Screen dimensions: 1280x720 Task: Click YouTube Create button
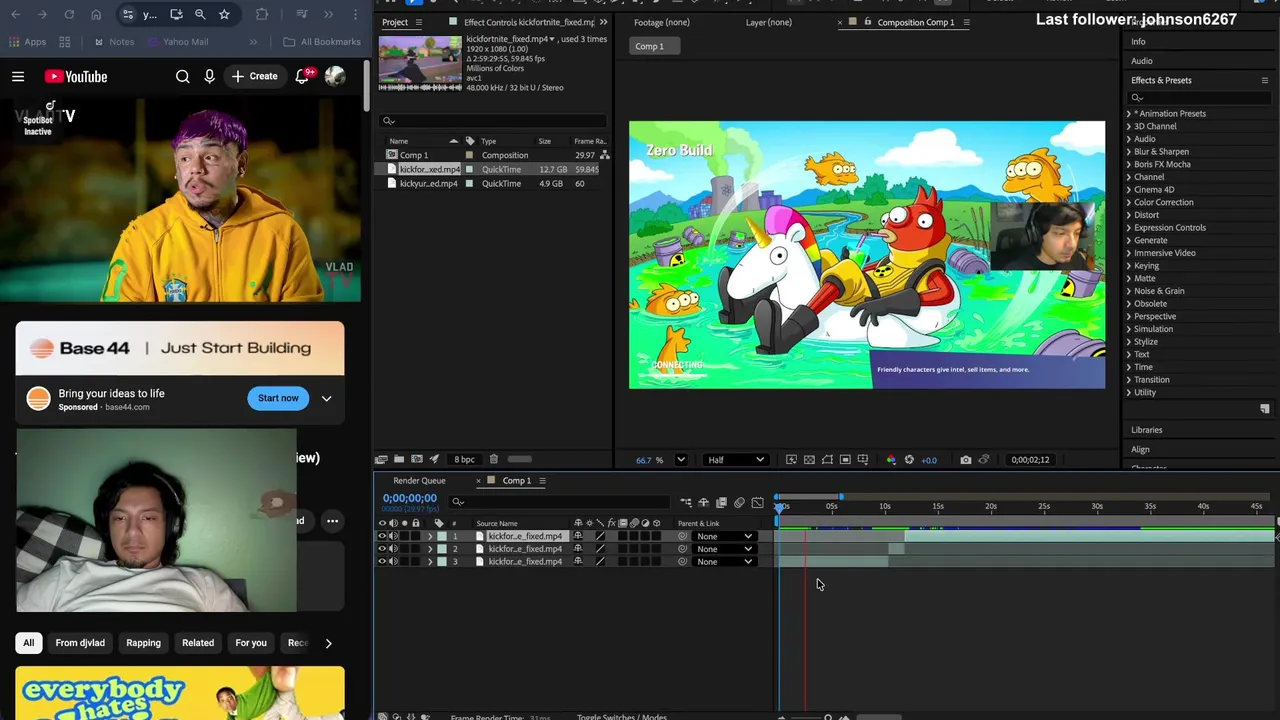[254, 76]
